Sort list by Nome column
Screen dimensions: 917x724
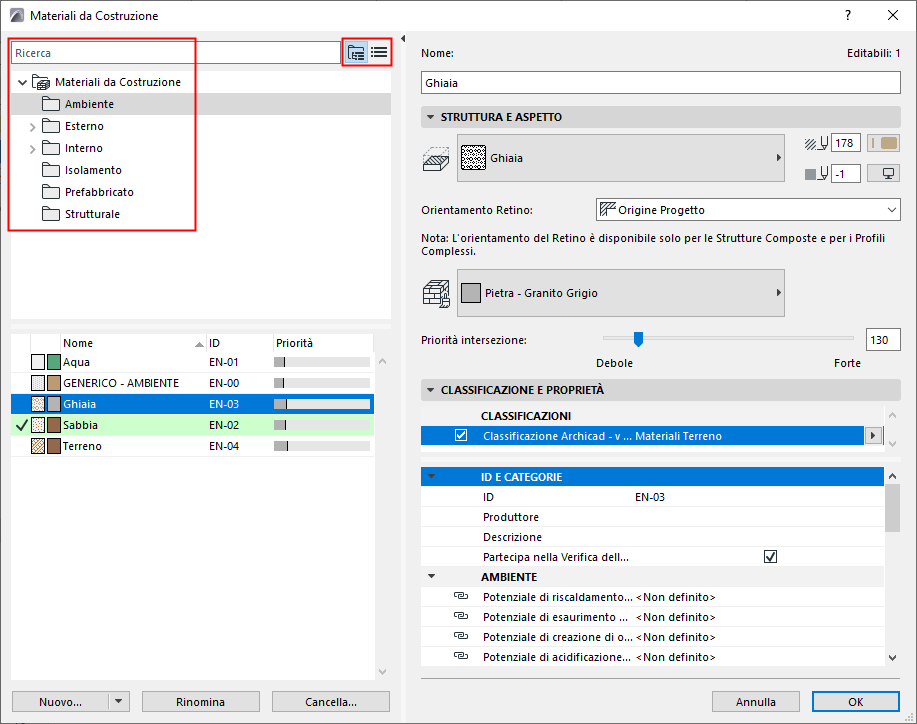(x=133, y=343)
